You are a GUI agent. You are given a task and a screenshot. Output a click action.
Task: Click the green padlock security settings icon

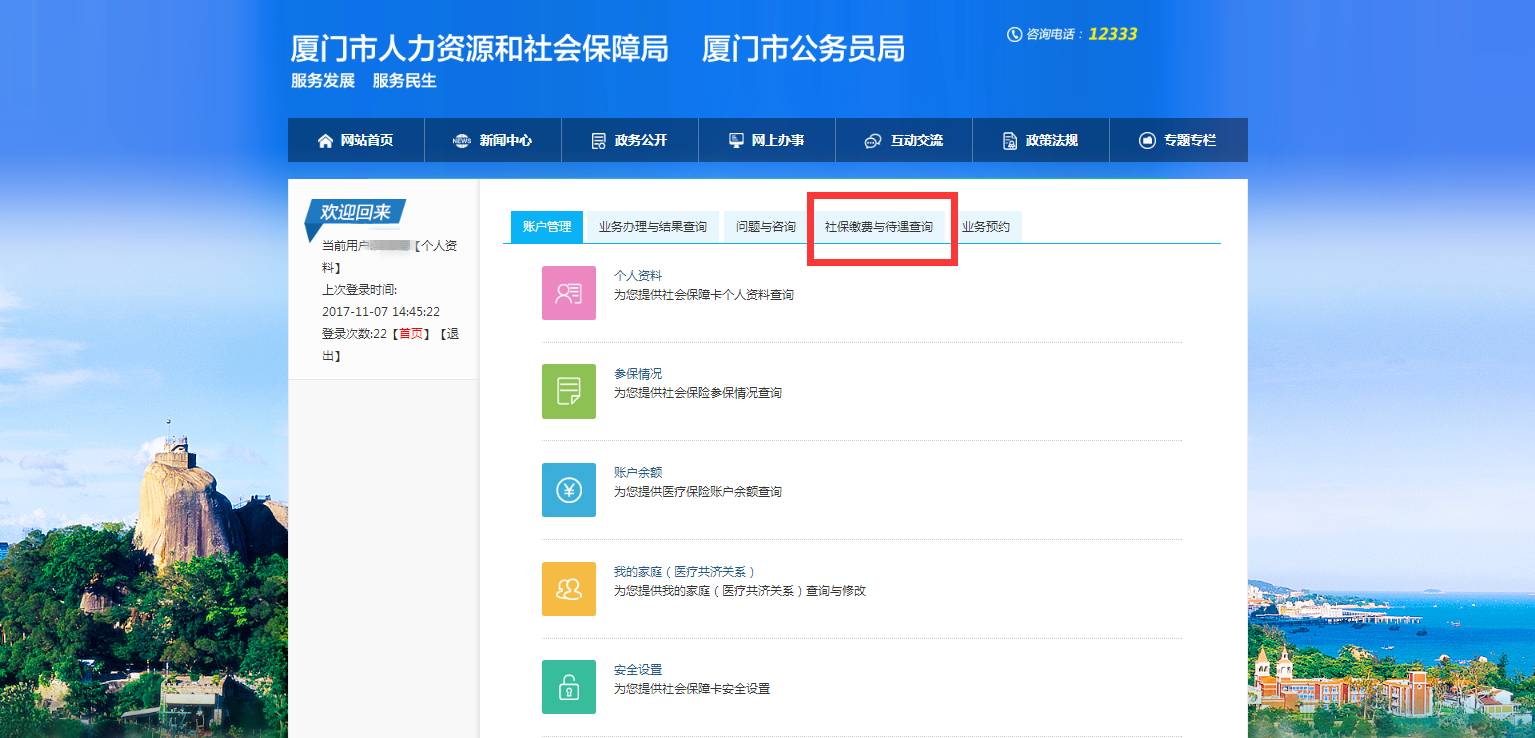[x=568, y=687]
